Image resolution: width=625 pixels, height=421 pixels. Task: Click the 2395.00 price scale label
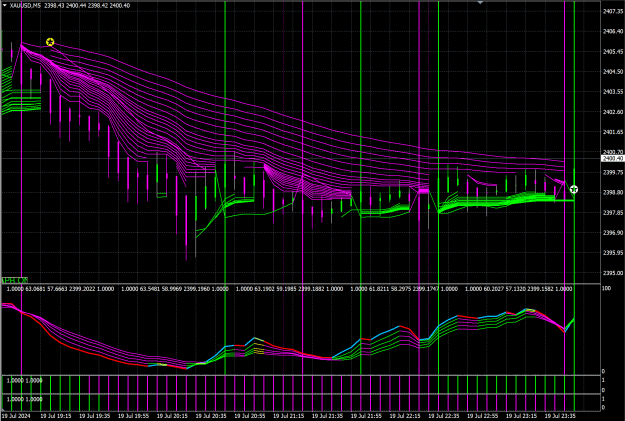[613, 273]
